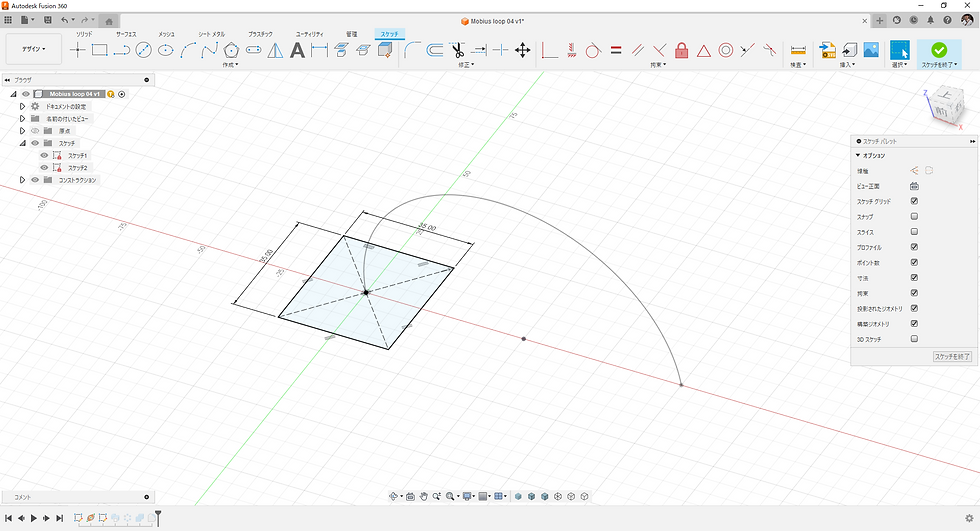Enable the 3D Sketch (3D スケッチ) checkbox
The image size is (980, 531).
pyautogui.click(x=914, y=339)
